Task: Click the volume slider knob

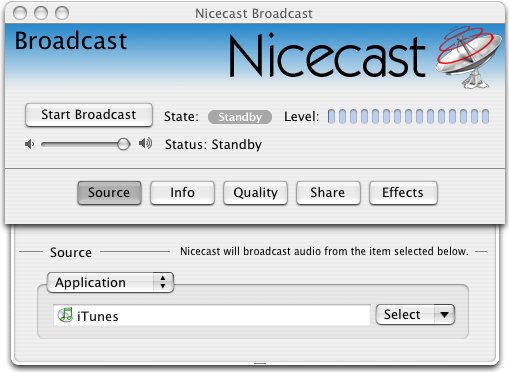Action: pyautogui.click(x=123, y=144)
